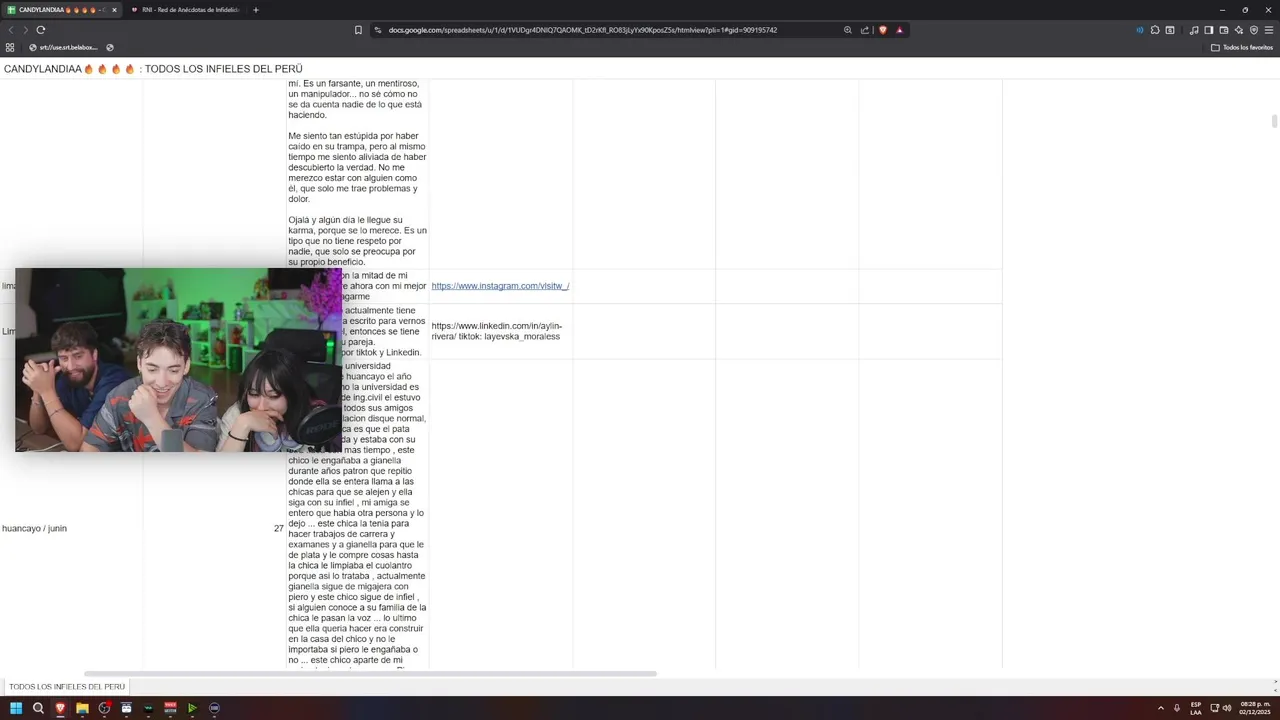This screenshot has height=720, width=1280.
Task: Click the spreadsheet title CANDYLANDIAA heading
Action: coord(153,69)
